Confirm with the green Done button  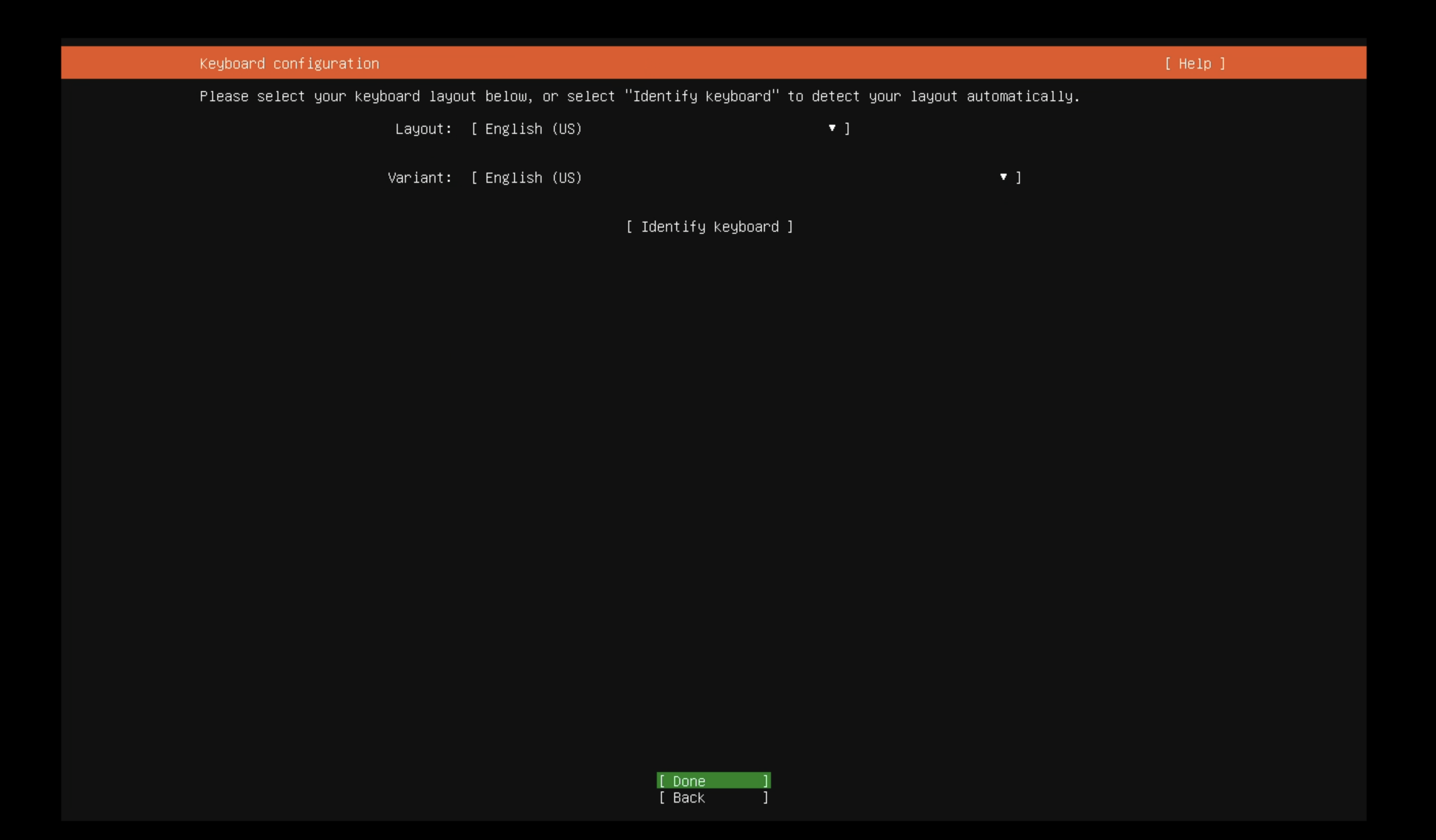click(x=713, y=780)
